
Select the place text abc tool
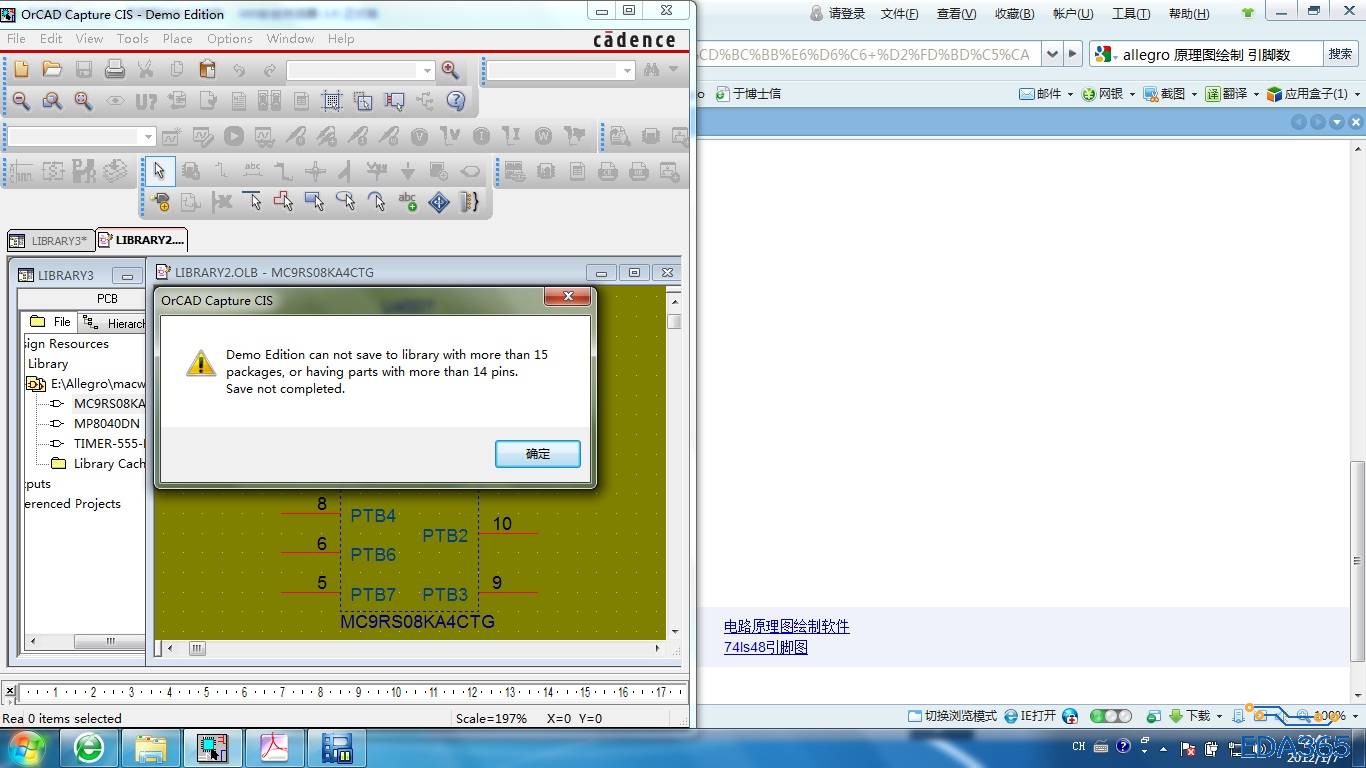tap(407, 201)
